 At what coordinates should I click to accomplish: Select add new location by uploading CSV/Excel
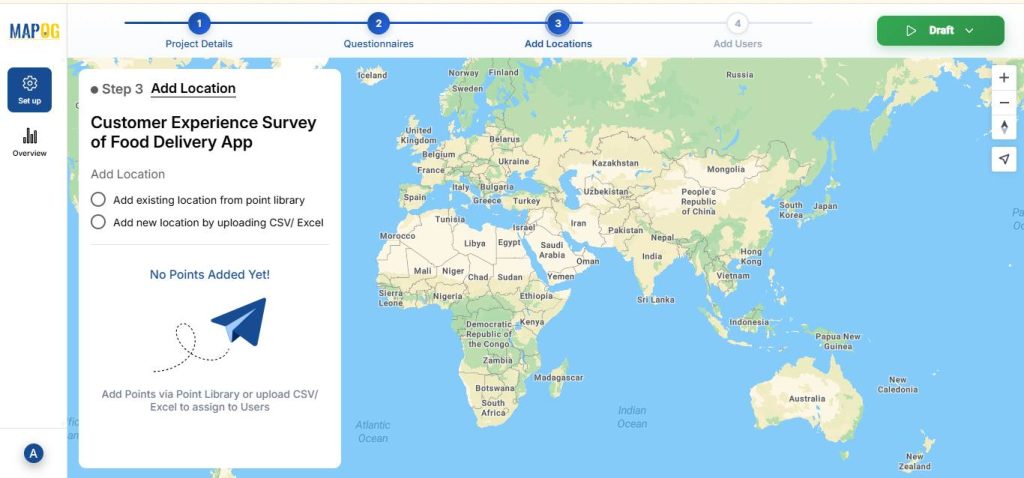[98, 222]
